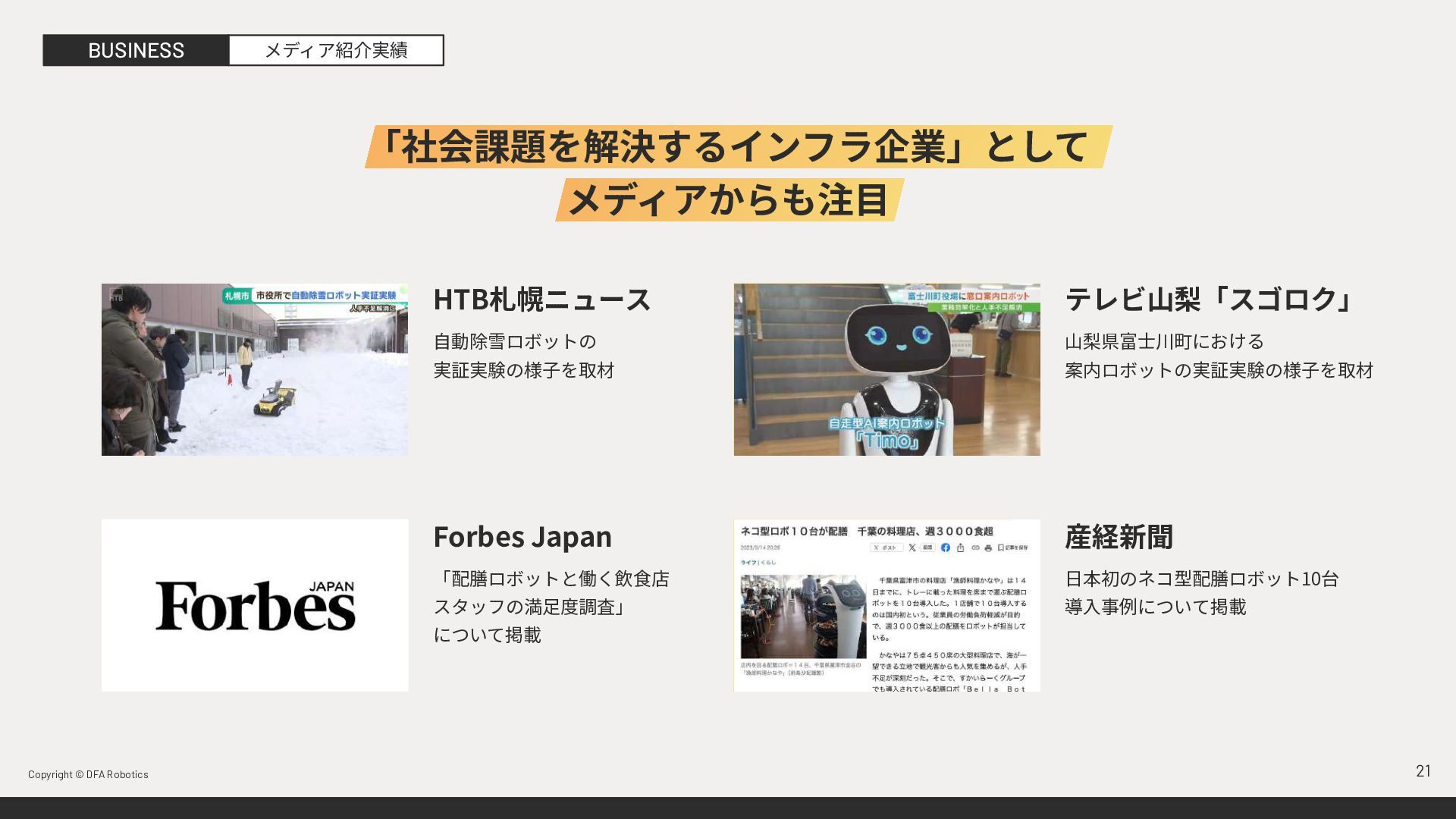1456x819 pixels.
Task: Click the Forbes Japan logo image
Action: (x=255, y=605)
